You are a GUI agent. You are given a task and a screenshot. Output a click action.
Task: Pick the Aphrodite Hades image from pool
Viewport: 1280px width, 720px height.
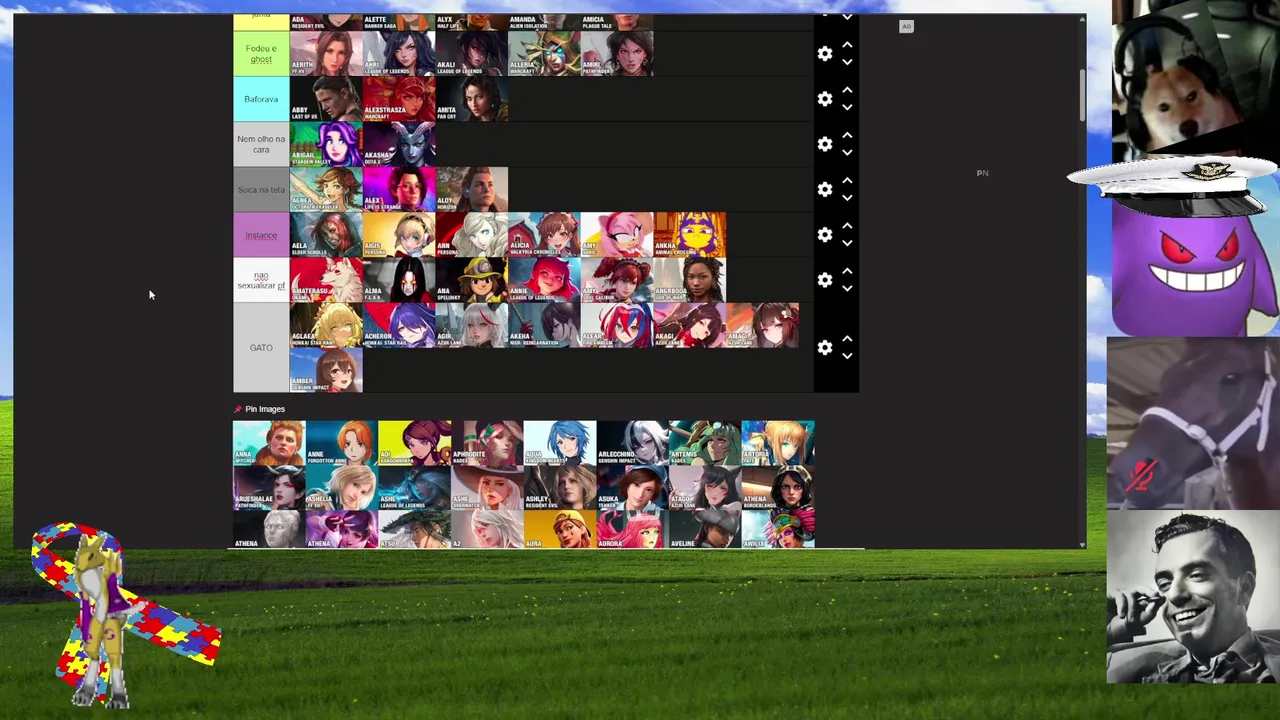click(487, 443)
